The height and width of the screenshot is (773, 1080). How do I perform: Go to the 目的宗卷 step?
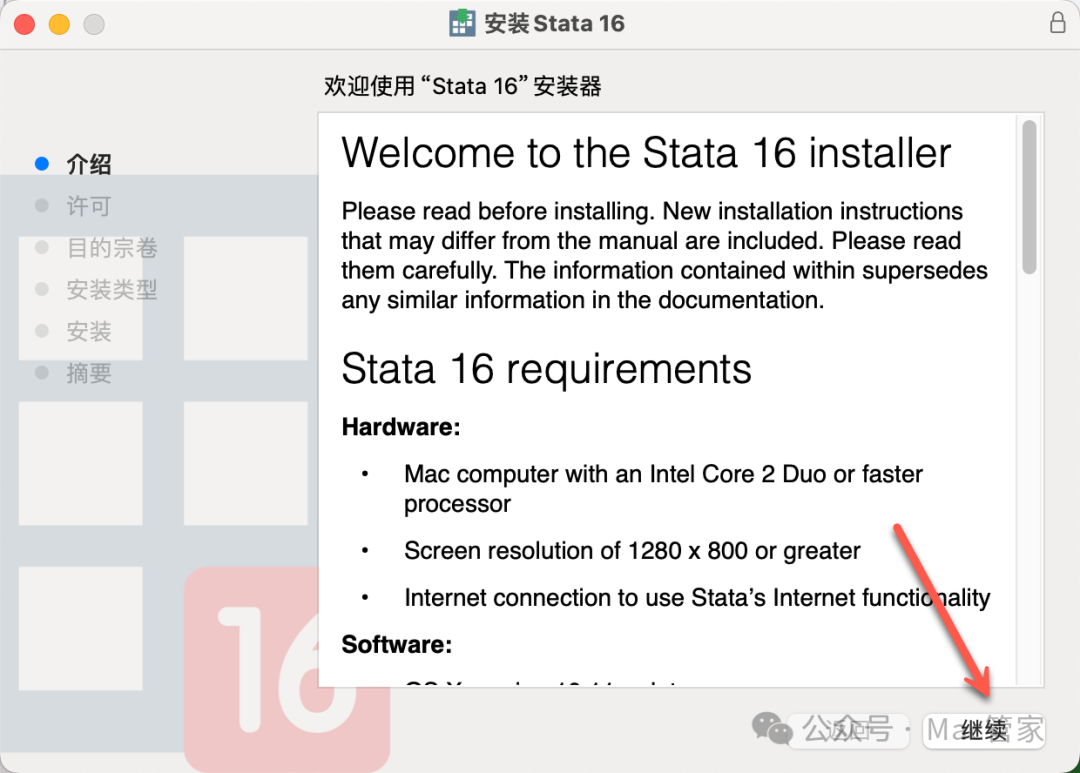pyautogui.click(x=112, y=248)
